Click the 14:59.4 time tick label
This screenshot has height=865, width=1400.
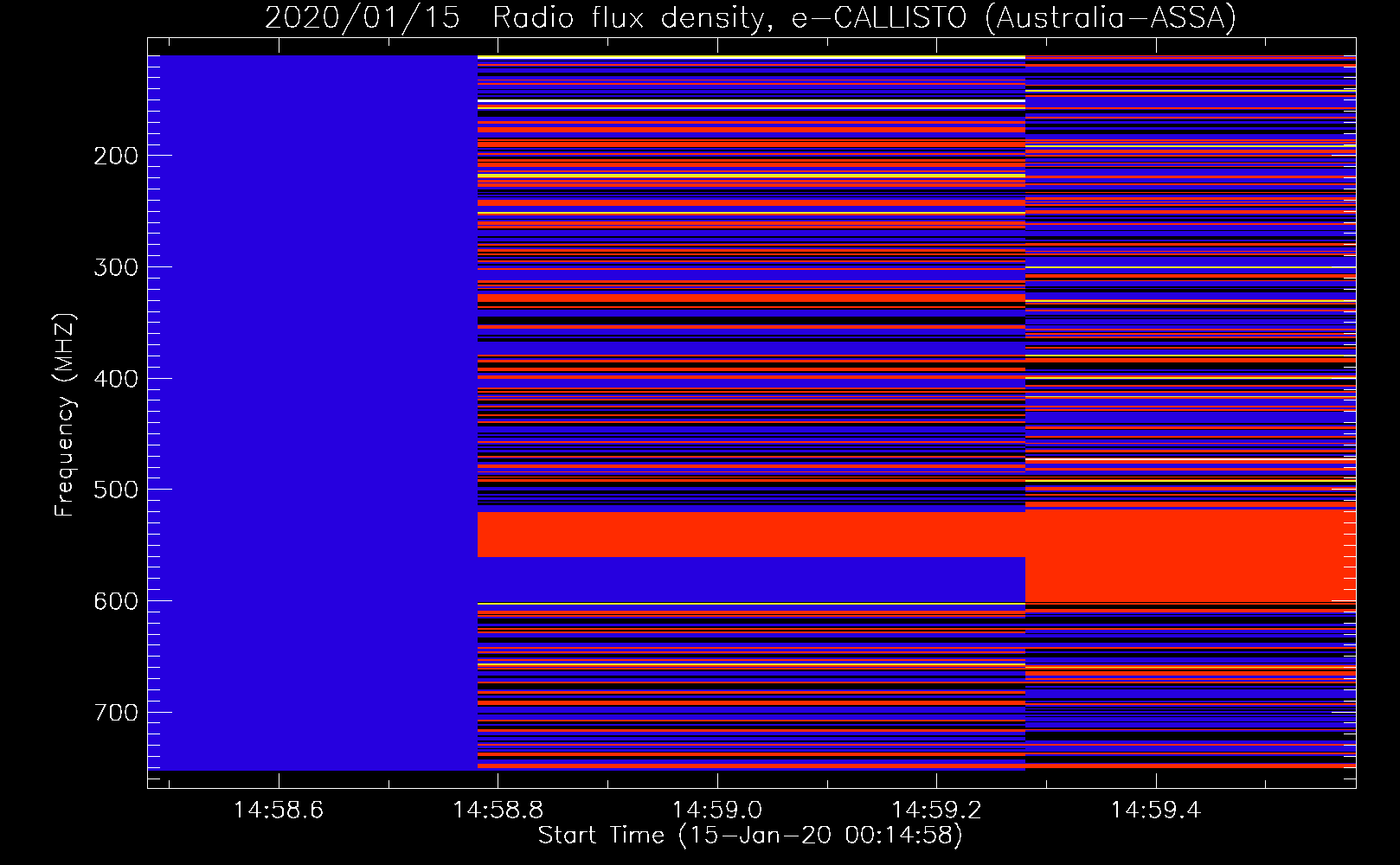click(x=1156, y=810)
